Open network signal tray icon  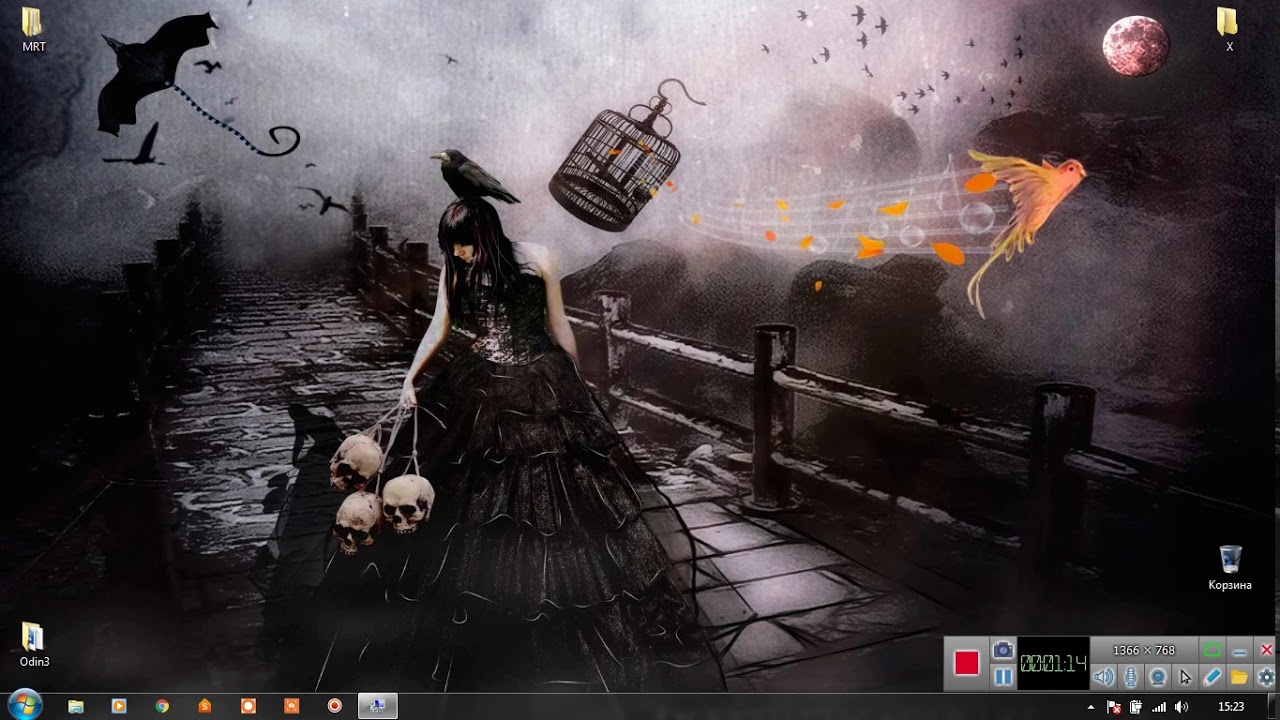pyautogui.click(x=1159, y=707)
